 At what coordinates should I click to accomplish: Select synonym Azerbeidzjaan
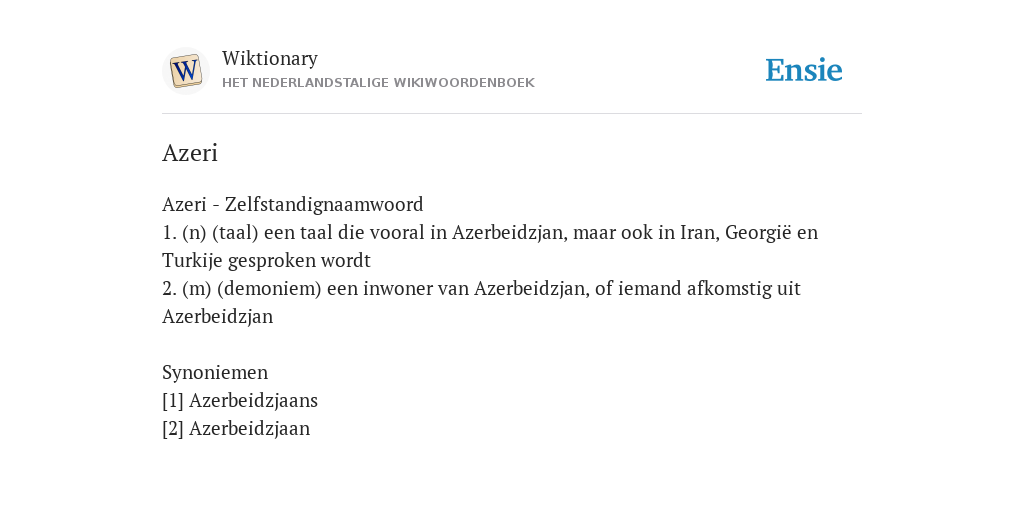pos(249,428)
